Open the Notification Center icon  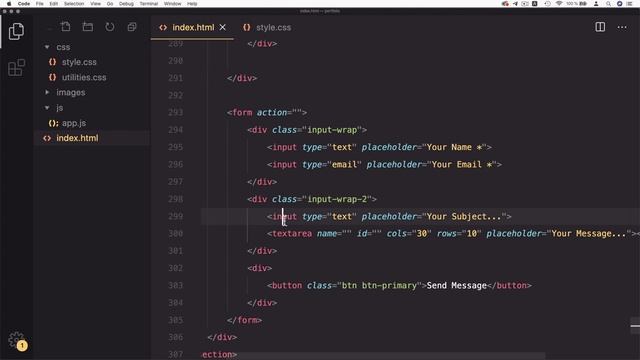pos(630,4)
